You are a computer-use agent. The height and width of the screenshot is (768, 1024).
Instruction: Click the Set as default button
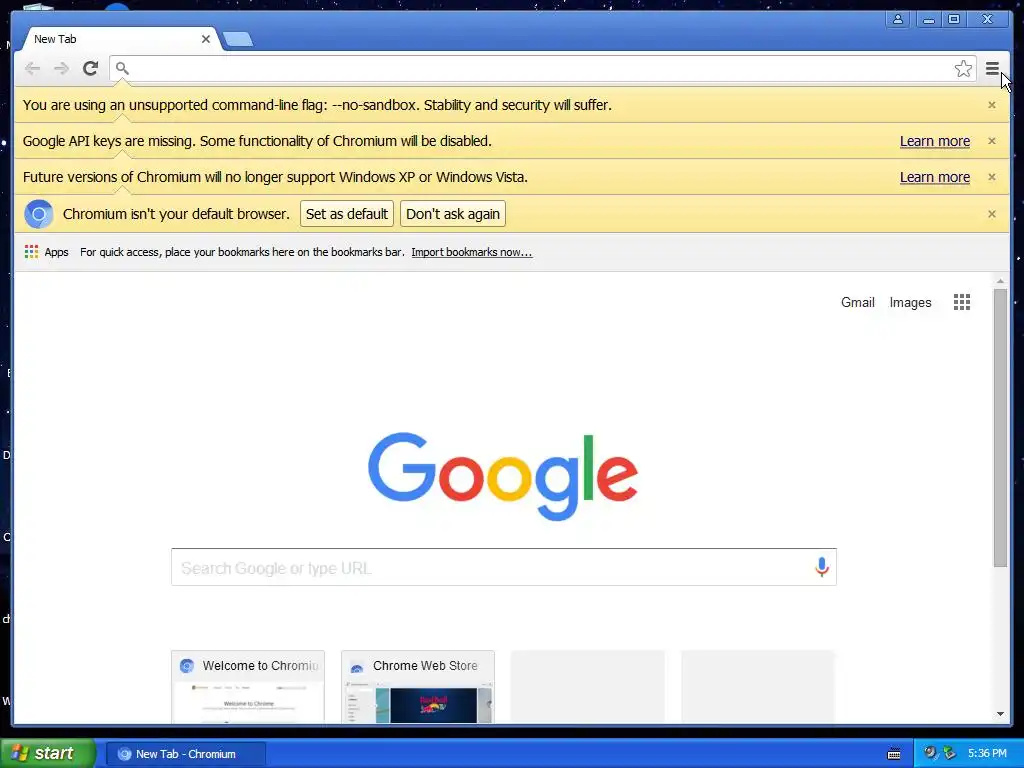347,214
